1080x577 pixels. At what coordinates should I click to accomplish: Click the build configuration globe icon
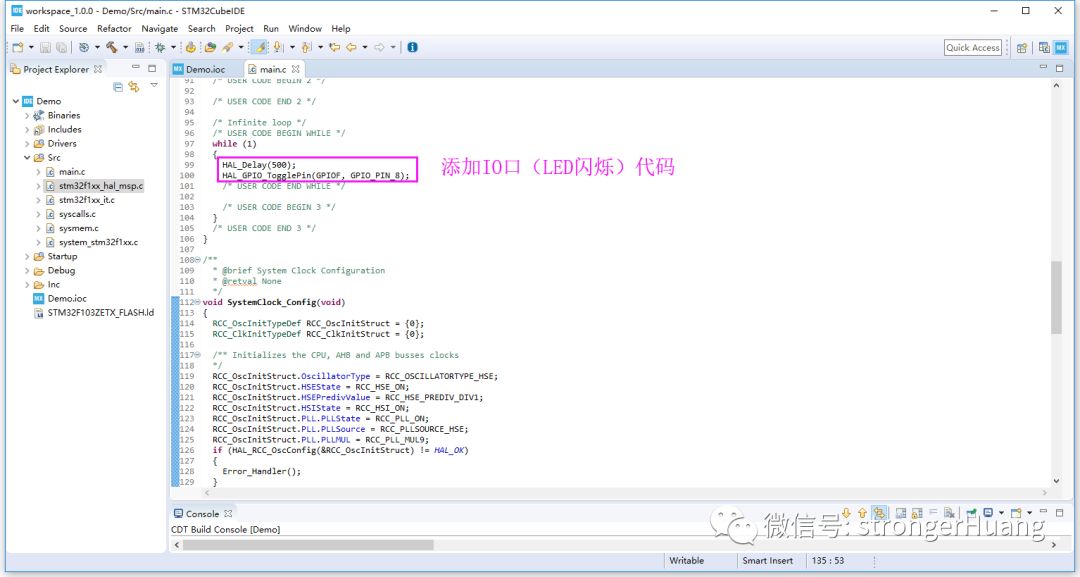click(83, 48)
